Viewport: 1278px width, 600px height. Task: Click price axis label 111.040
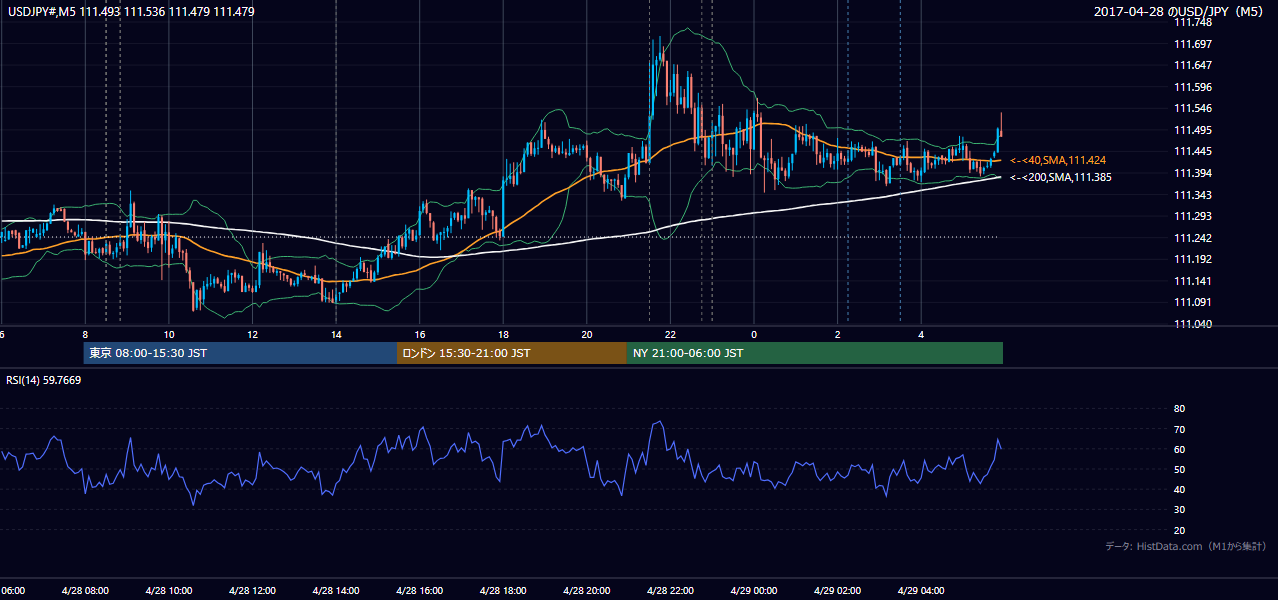pyautogui.click(x=1194, y=324)
